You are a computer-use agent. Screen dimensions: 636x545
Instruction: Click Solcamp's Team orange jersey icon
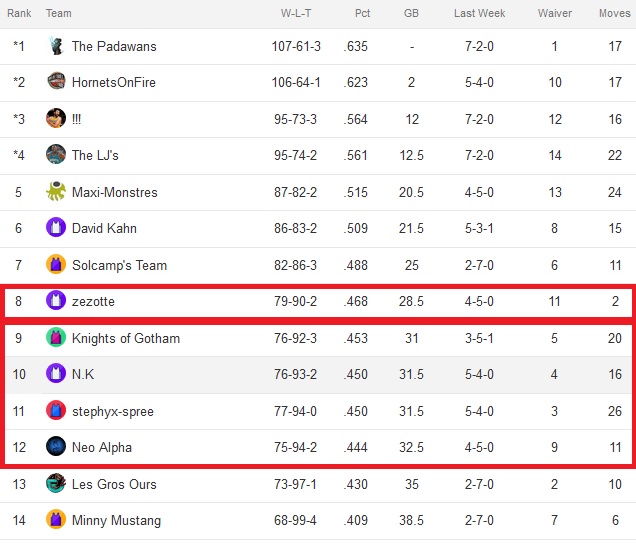(56, 264)
